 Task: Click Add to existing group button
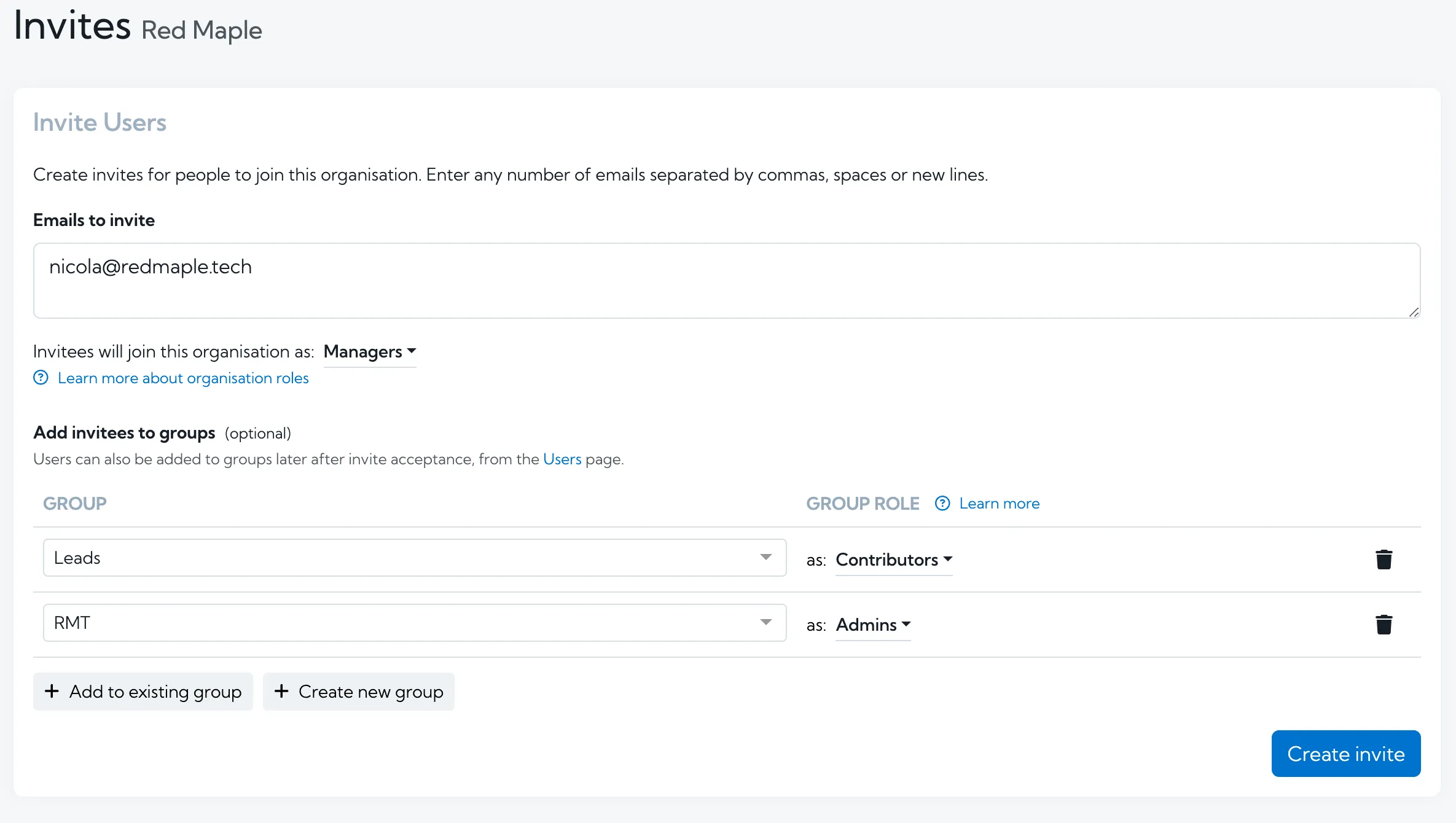click(143, 691)
